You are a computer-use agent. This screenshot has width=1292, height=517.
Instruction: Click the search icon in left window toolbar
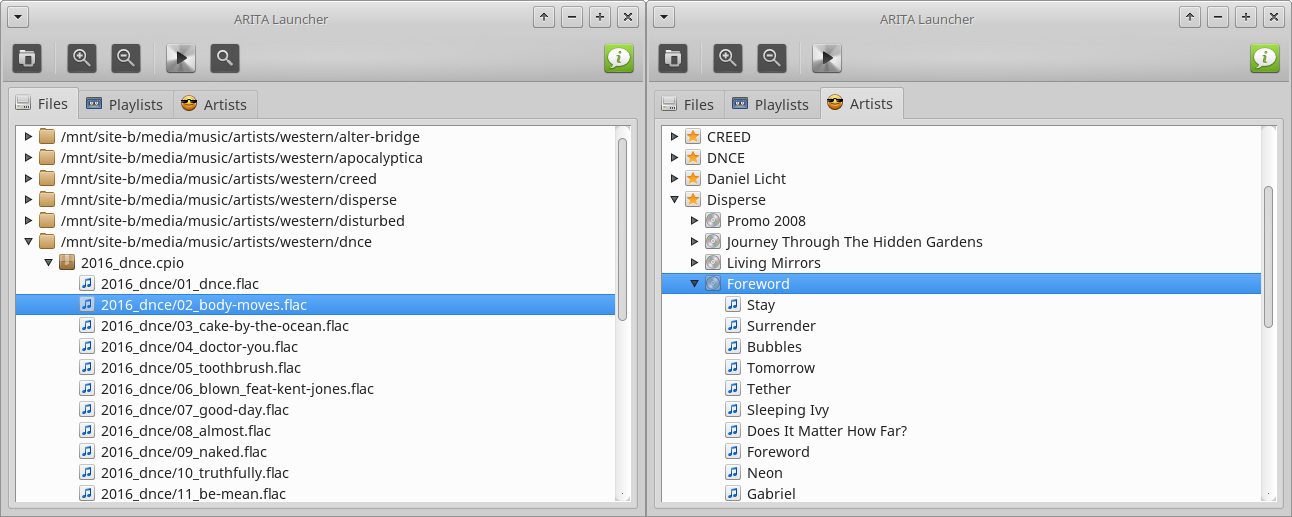click(225, 58)
